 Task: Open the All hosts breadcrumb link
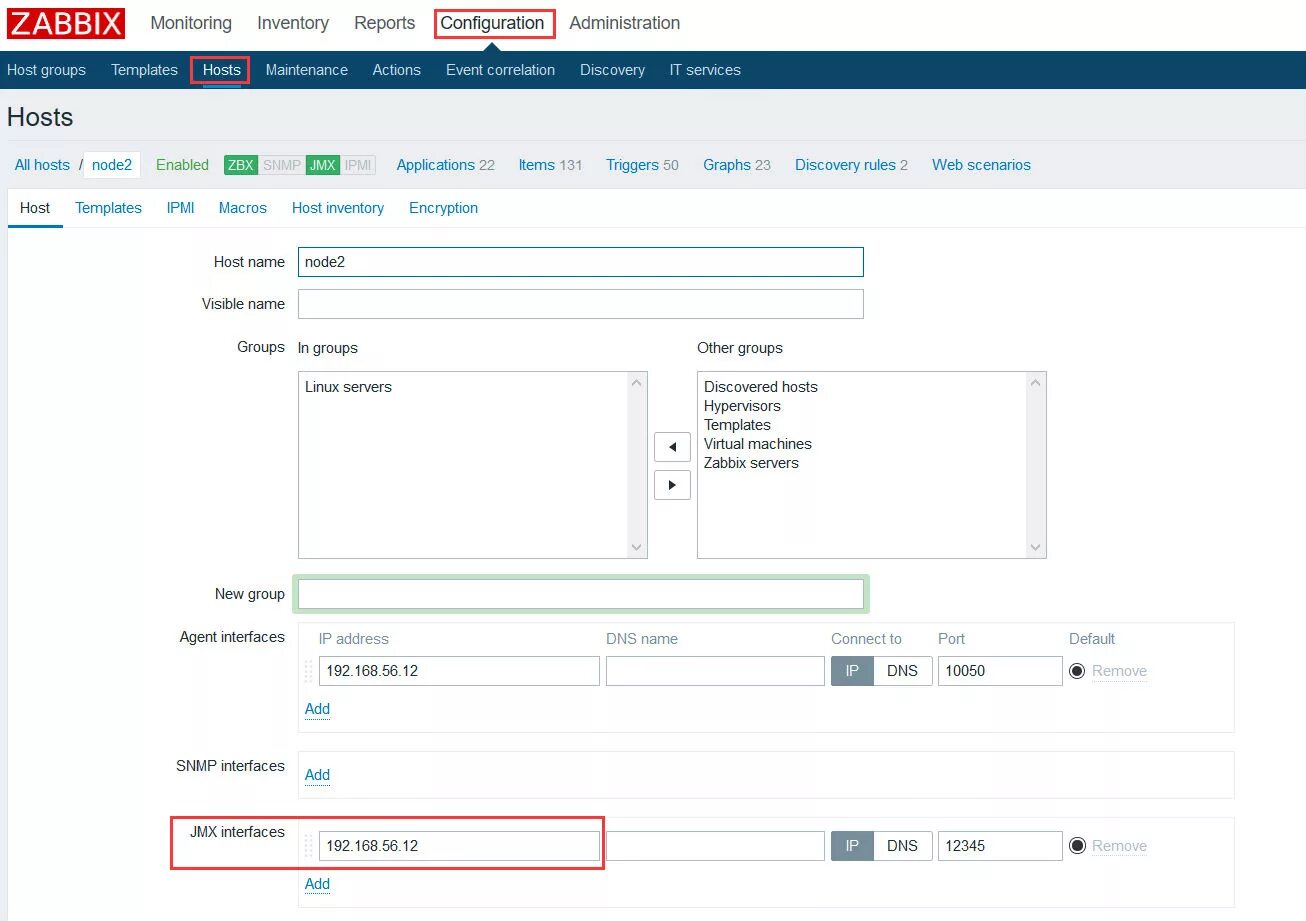click(x=42, y=165)
